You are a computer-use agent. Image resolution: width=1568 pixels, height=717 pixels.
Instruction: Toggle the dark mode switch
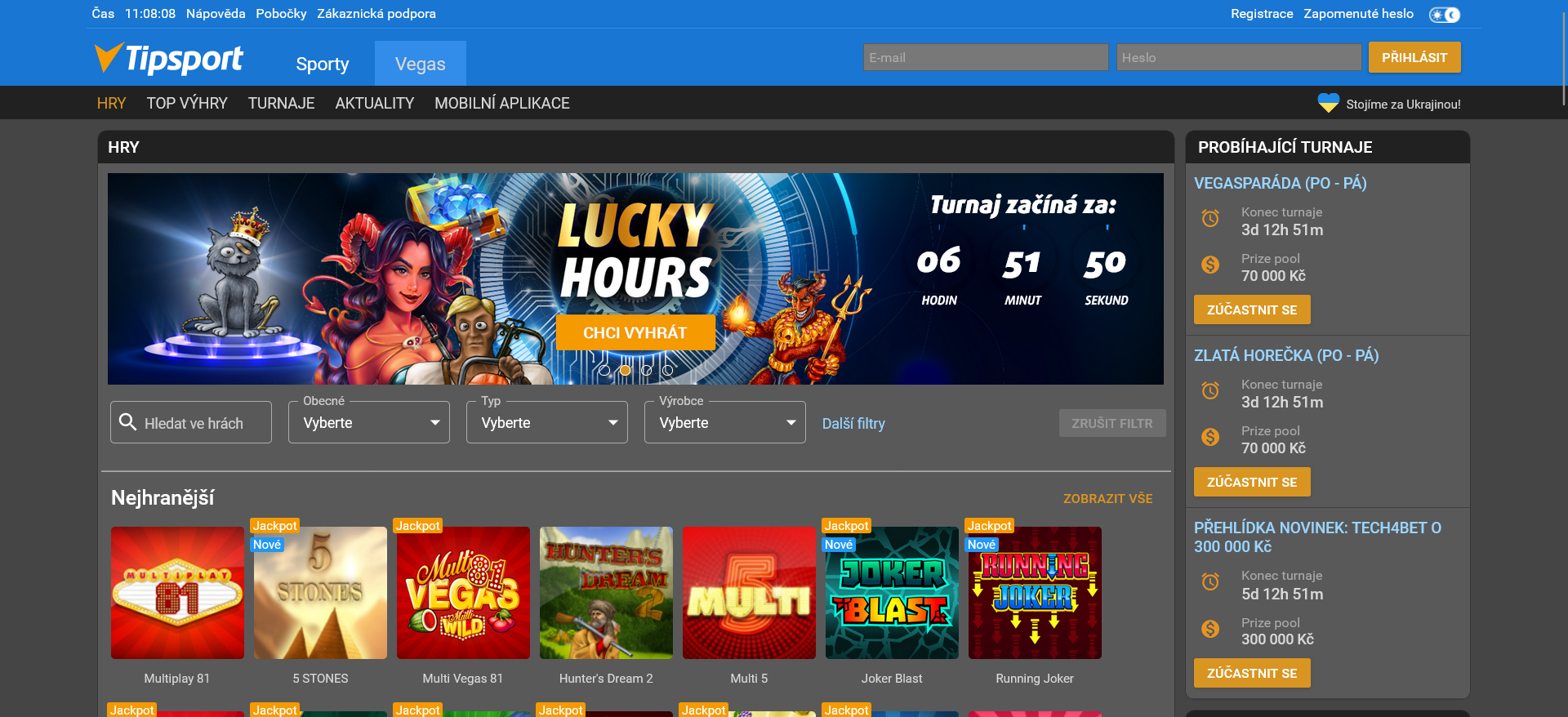(x=1445, y=15)
